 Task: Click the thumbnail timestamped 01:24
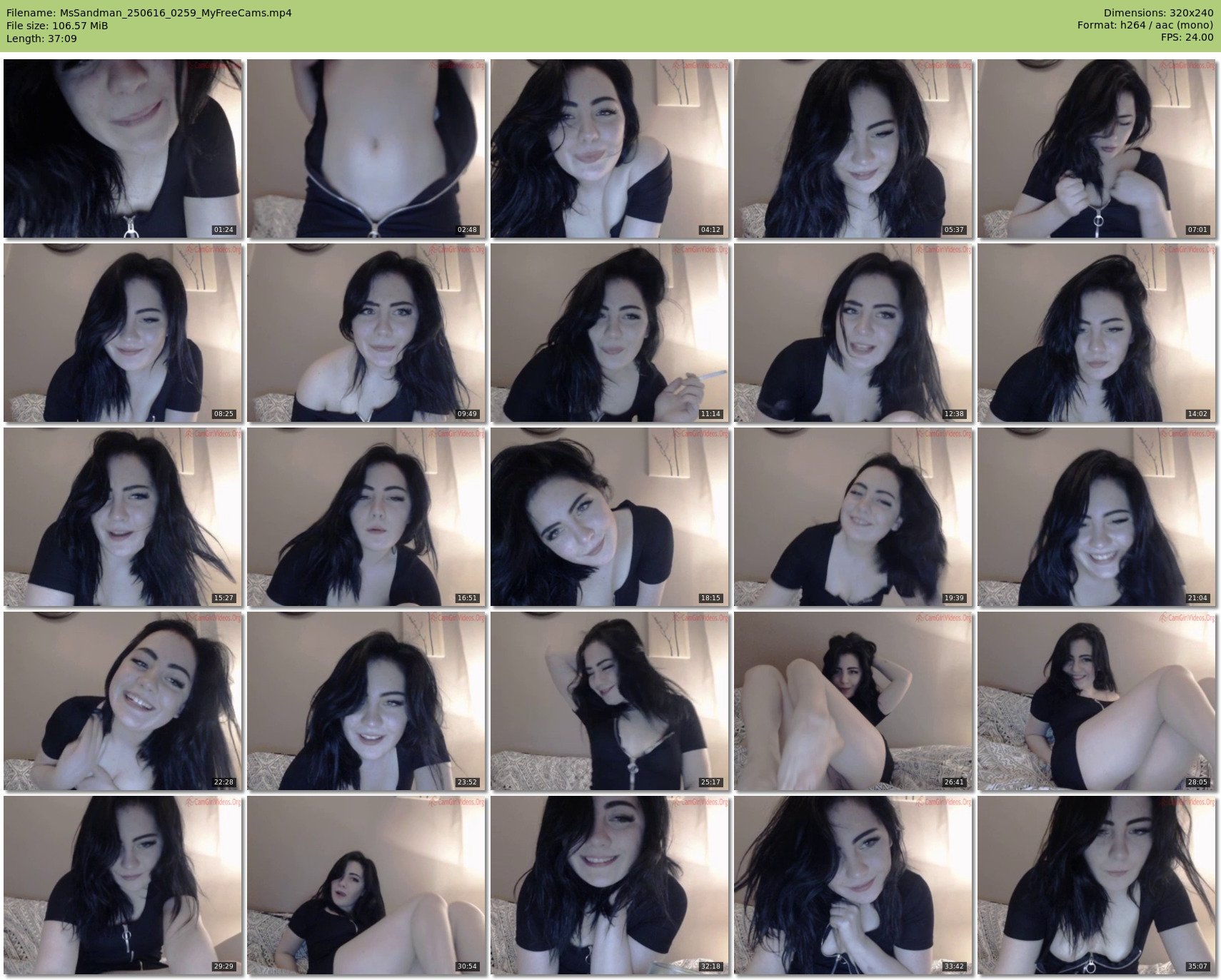122,148
